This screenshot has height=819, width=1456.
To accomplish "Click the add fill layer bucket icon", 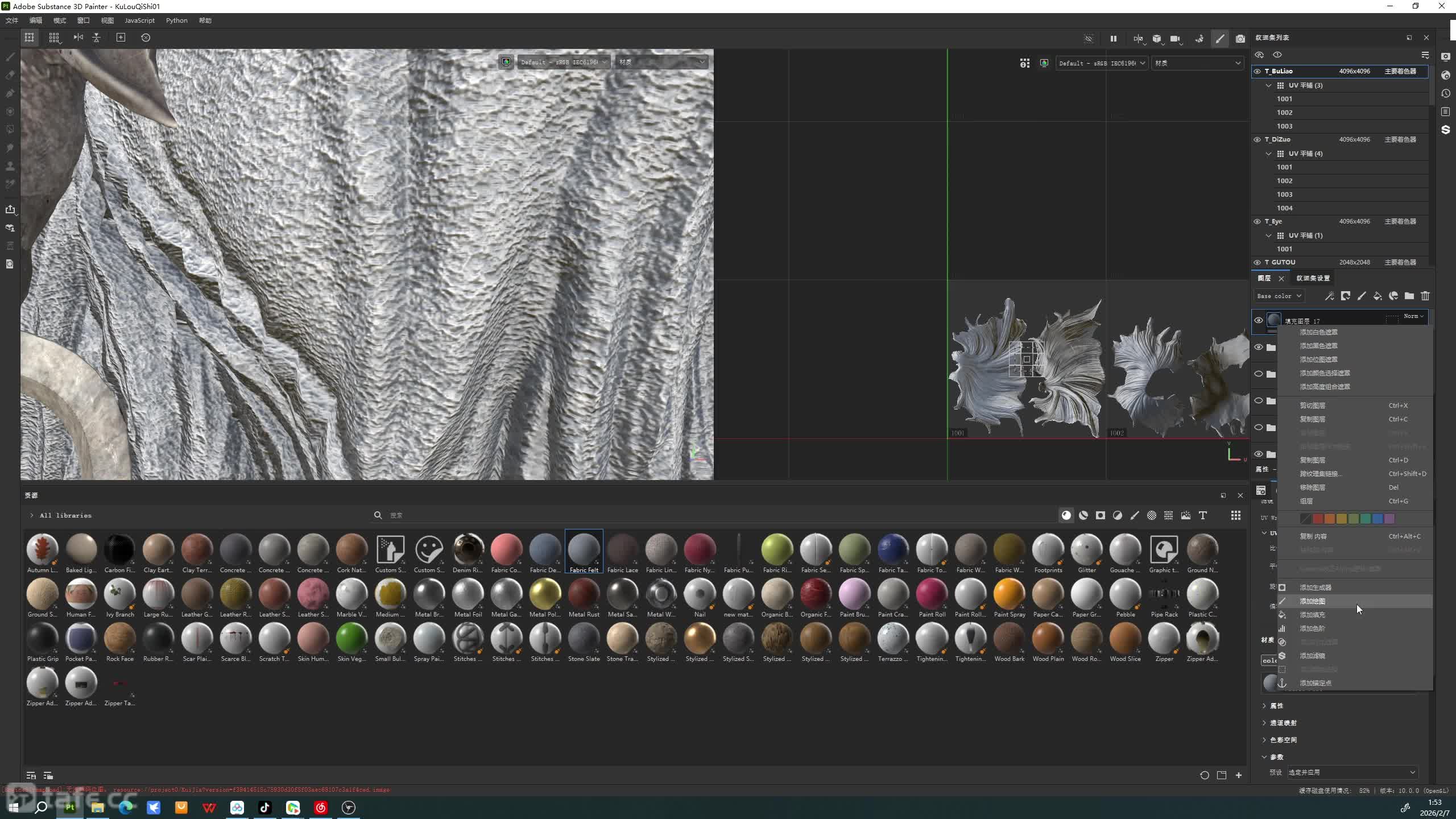I will tap(1378, 296).
